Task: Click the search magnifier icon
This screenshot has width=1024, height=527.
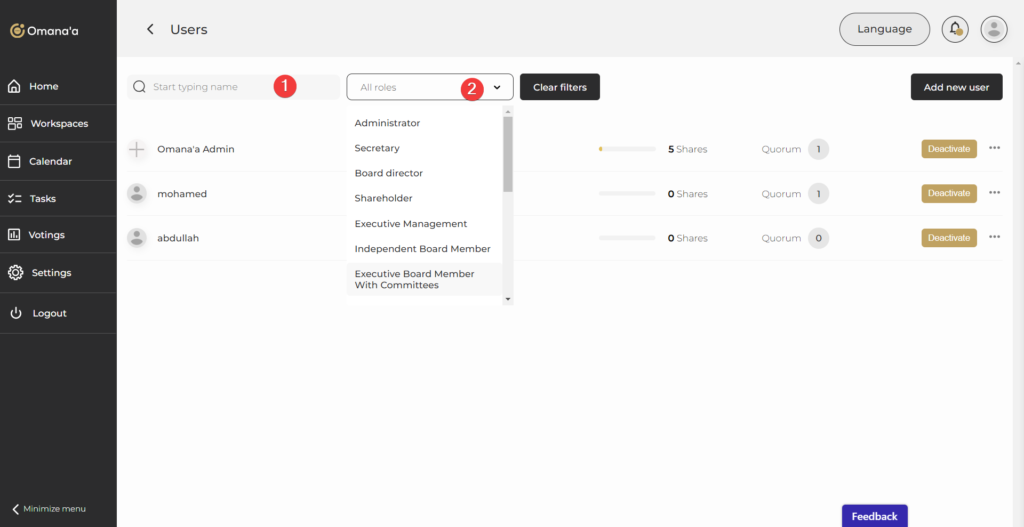Action: pyautogui.click(x=139, y=87)
